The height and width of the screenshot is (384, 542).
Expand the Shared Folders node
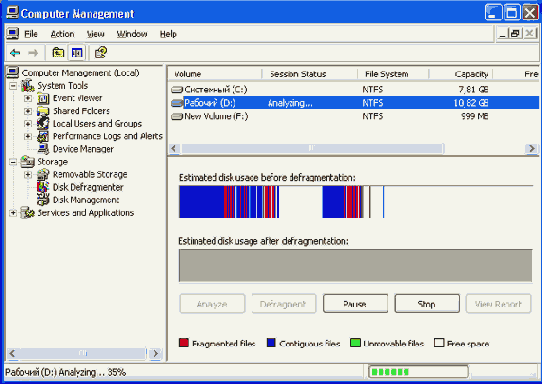(28, 111)
